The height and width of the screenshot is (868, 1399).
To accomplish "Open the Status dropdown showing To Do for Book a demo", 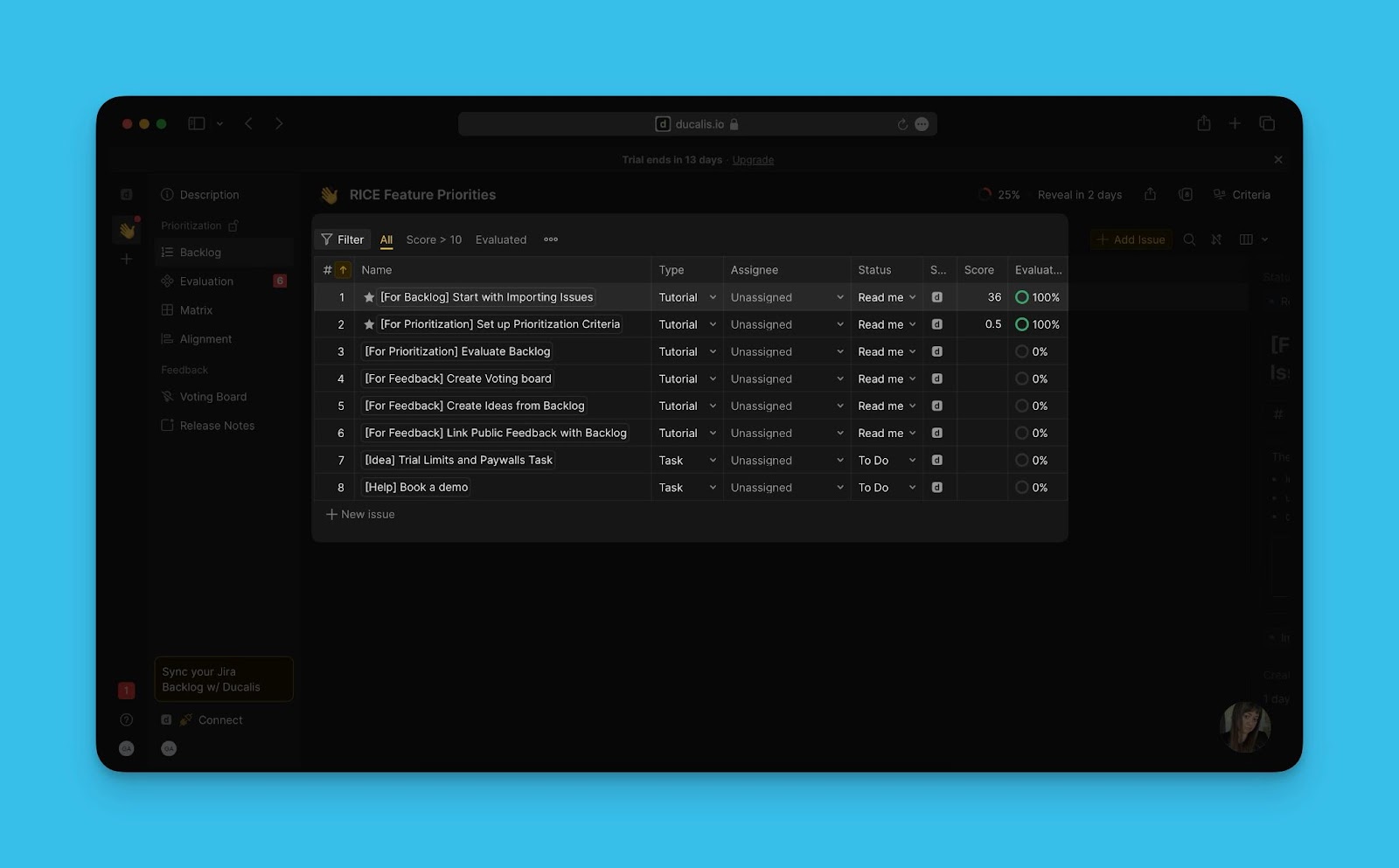I will (886, 487).
